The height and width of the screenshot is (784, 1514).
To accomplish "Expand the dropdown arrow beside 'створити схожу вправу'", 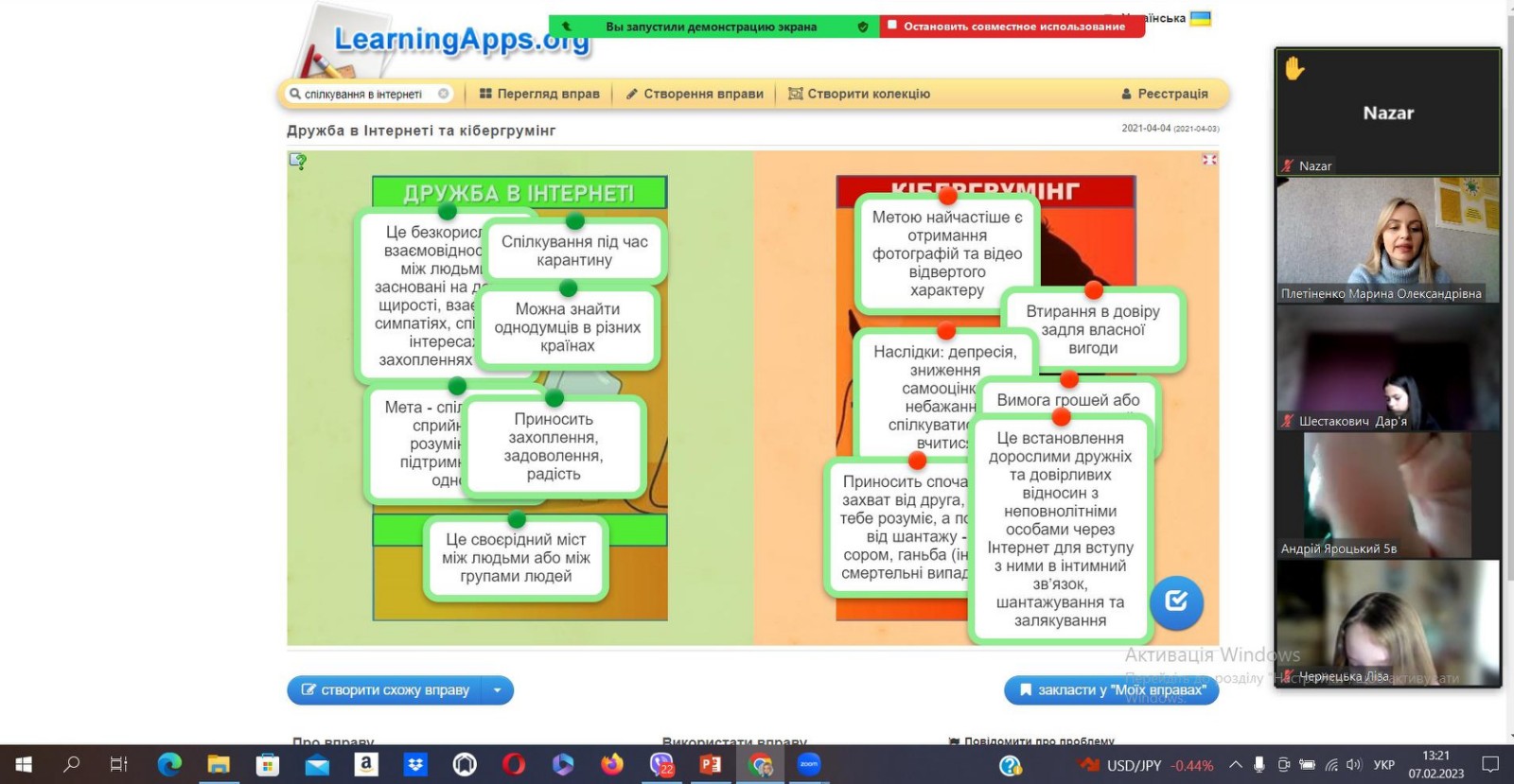I will [497, 690].
